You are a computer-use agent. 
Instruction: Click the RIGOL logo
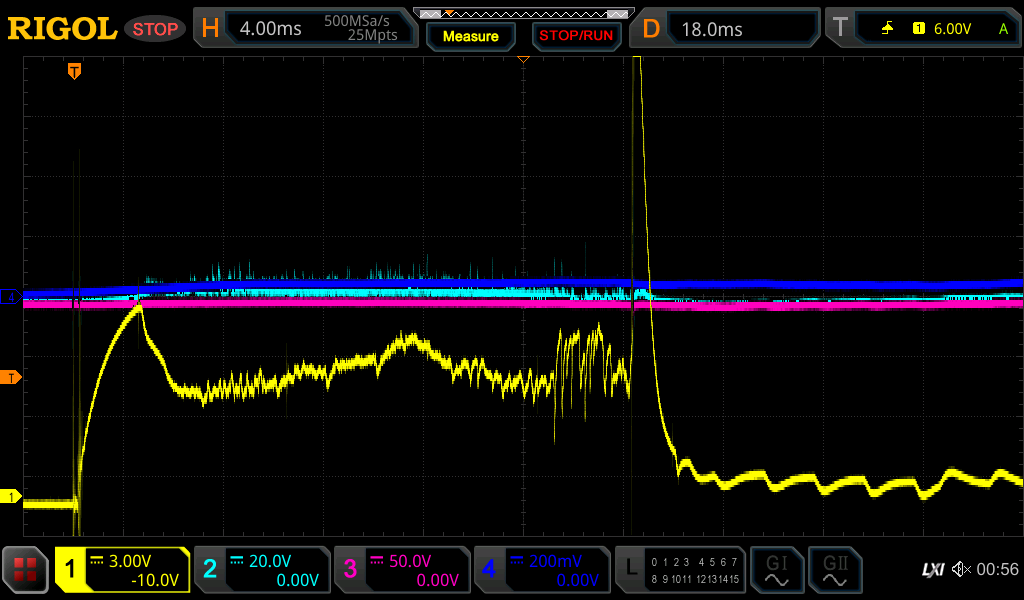[x=62, y=29]
